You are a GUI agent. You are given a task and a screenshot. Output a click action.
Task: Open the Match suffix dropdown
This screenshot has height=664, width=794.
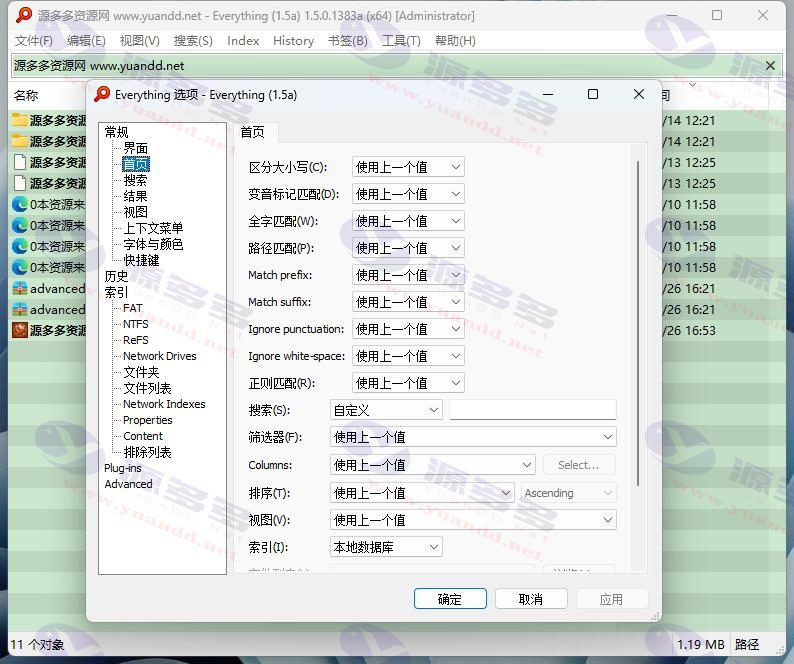408,302
